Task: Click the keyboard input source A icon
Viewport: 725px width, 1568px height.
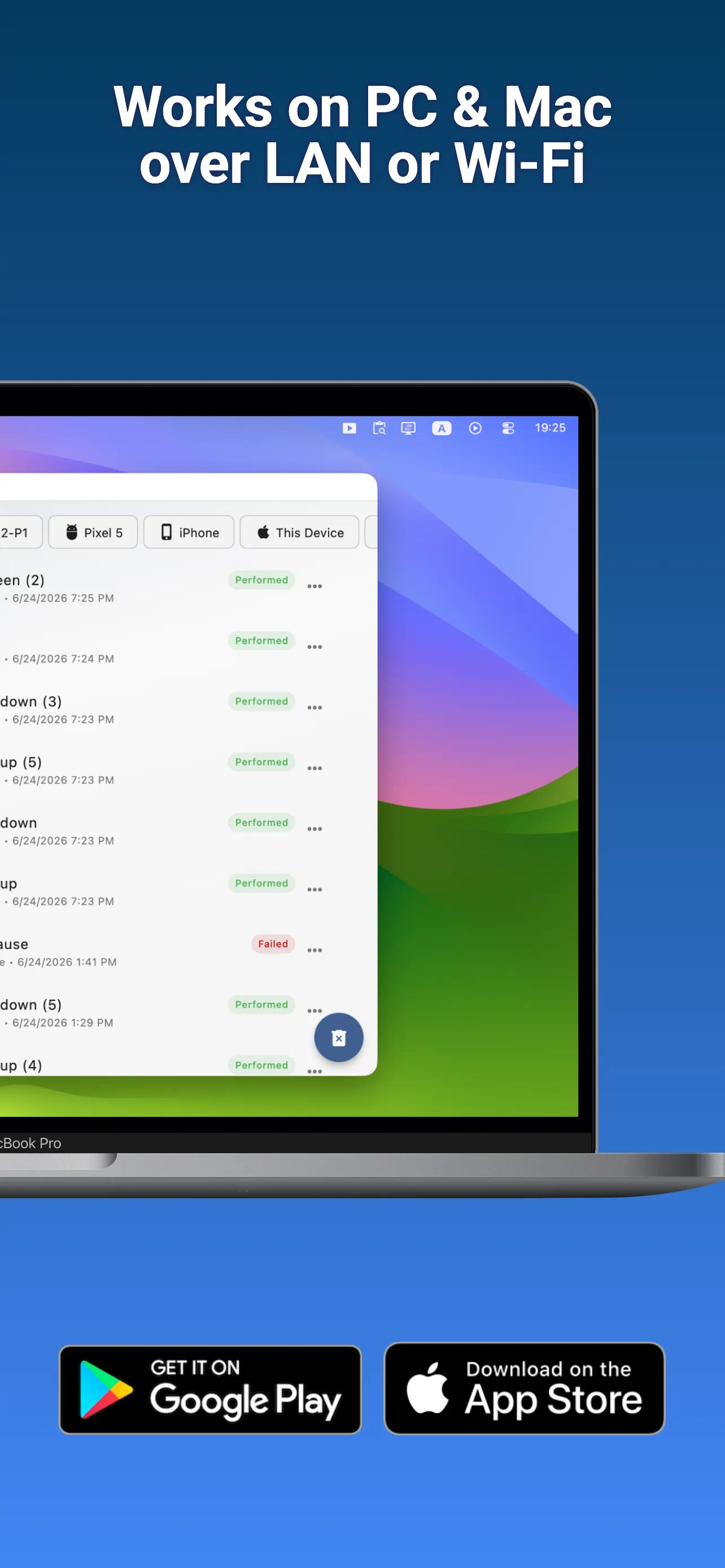Action: pyautogui.click(x=442, y=428)
